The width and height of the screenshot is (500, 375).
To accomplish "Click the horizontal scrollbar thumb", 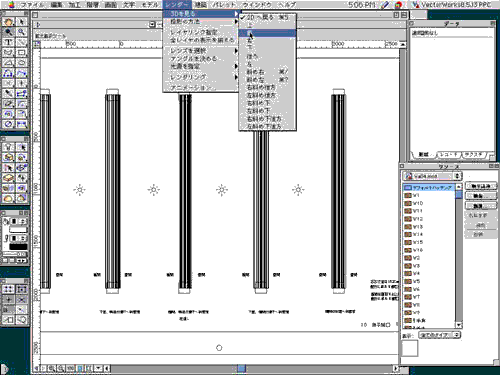I will [x=241, y=368].
